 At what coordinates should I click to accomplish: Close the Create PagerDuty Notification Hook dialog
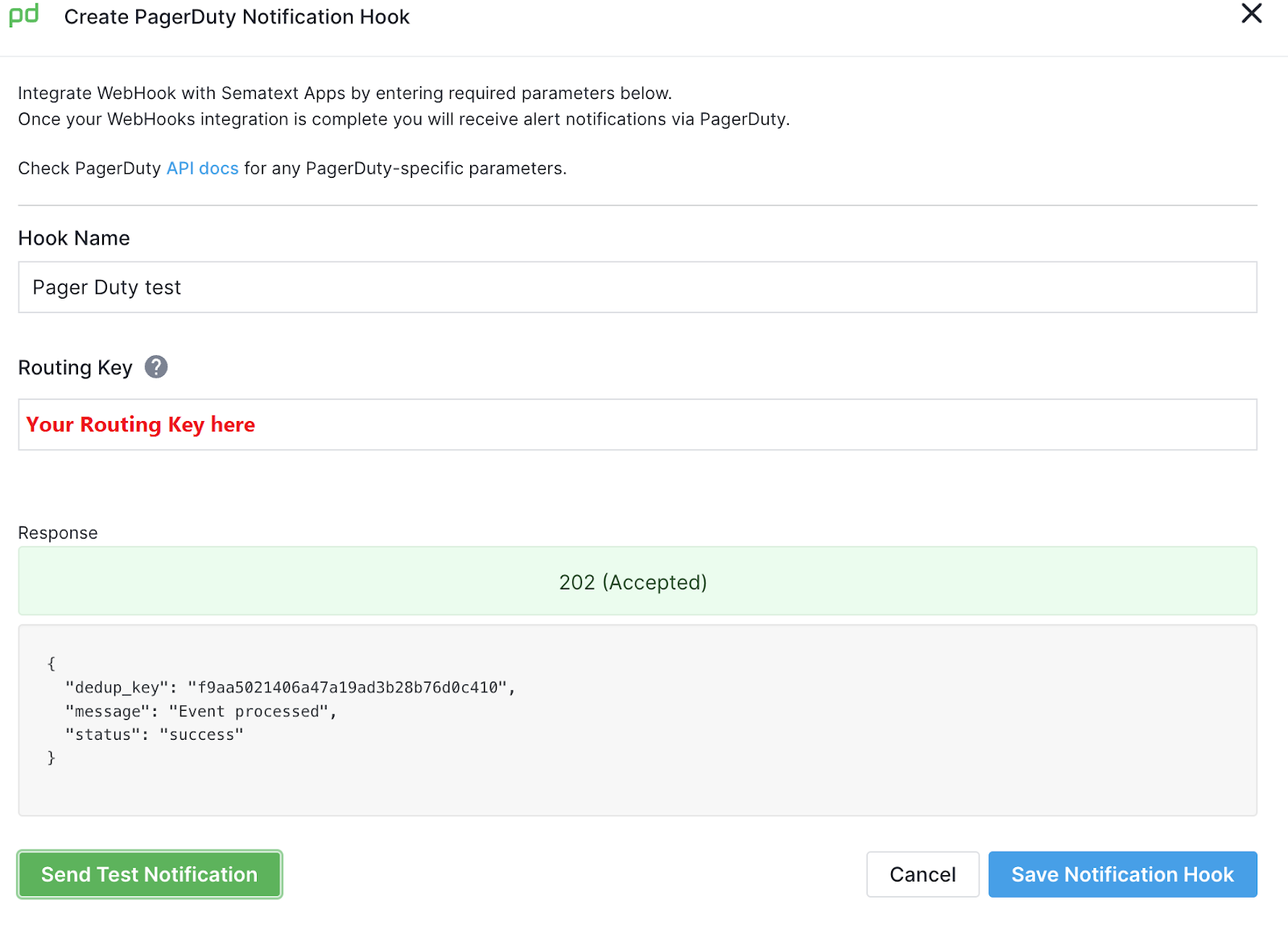click(1252, 14)
